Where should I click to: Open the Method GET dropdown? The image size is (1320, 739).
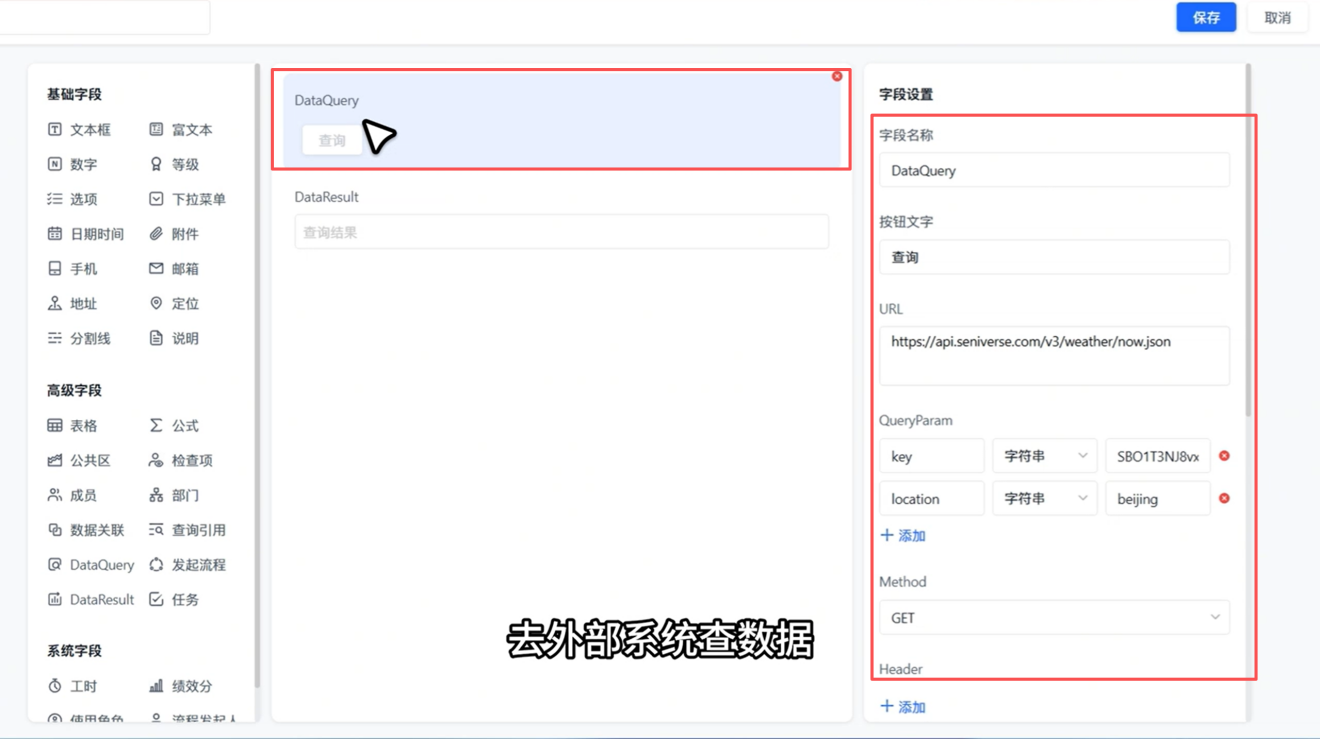pyautogui.click(x=1054, y=618)
